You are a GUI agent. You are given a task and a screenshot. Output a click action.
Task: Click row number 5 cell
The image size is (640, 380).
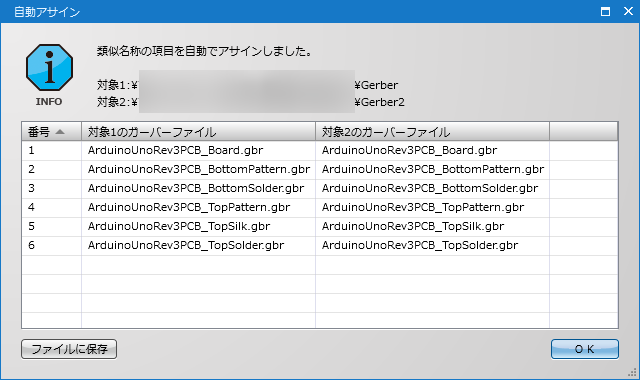(51, 226)
